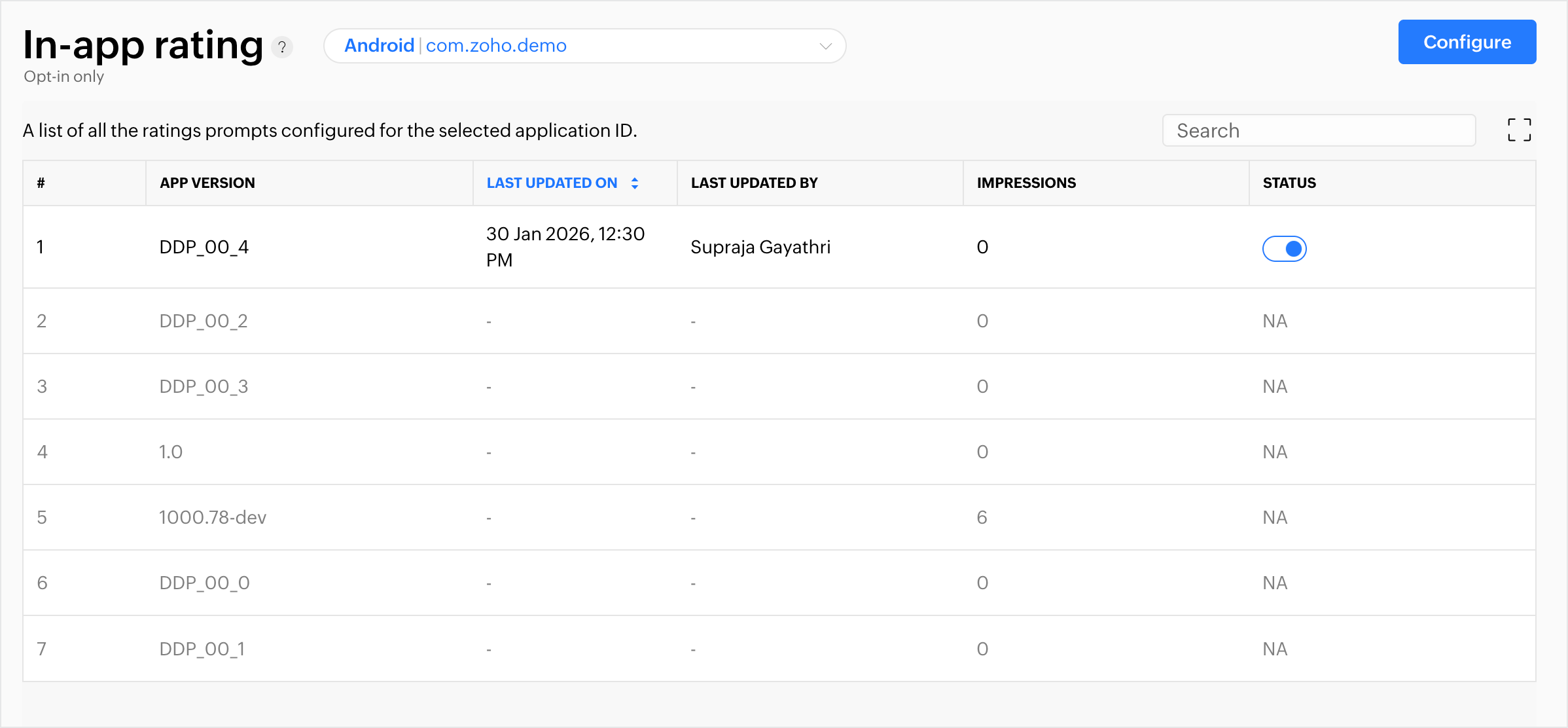Select the DDP_00_2 version row
1568x728 pixels.
click(204, 321)
